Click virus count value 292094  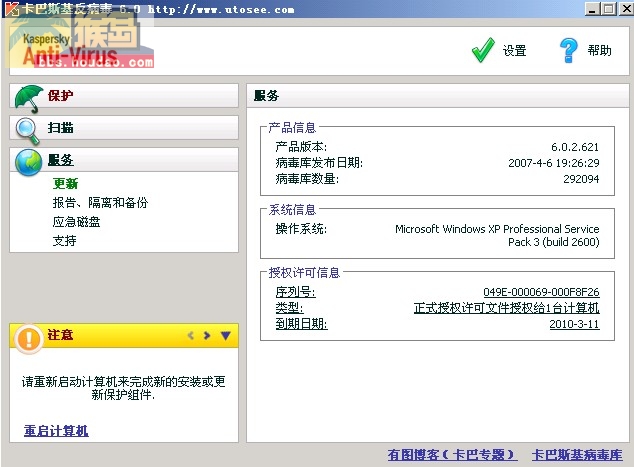[x=581, y=179]
